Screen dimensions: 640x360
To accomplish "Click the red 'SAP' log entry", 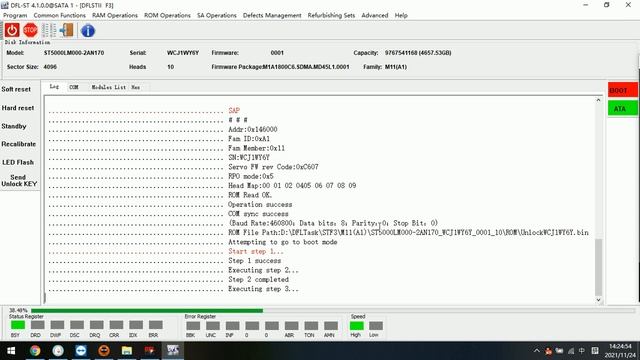I will point(234,110).
